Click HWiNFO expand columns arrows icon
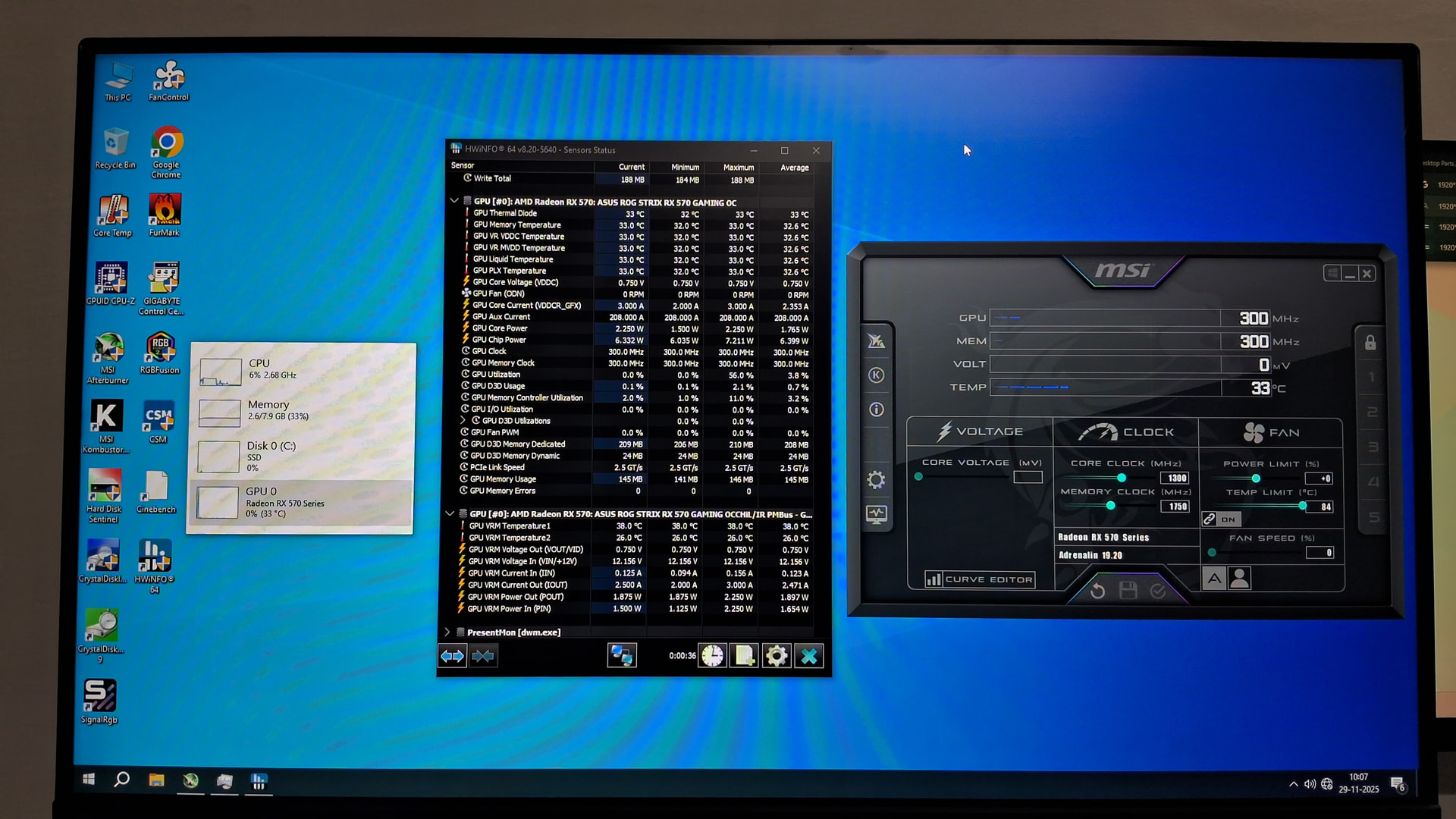The image size is (1456, 819). 453,656
